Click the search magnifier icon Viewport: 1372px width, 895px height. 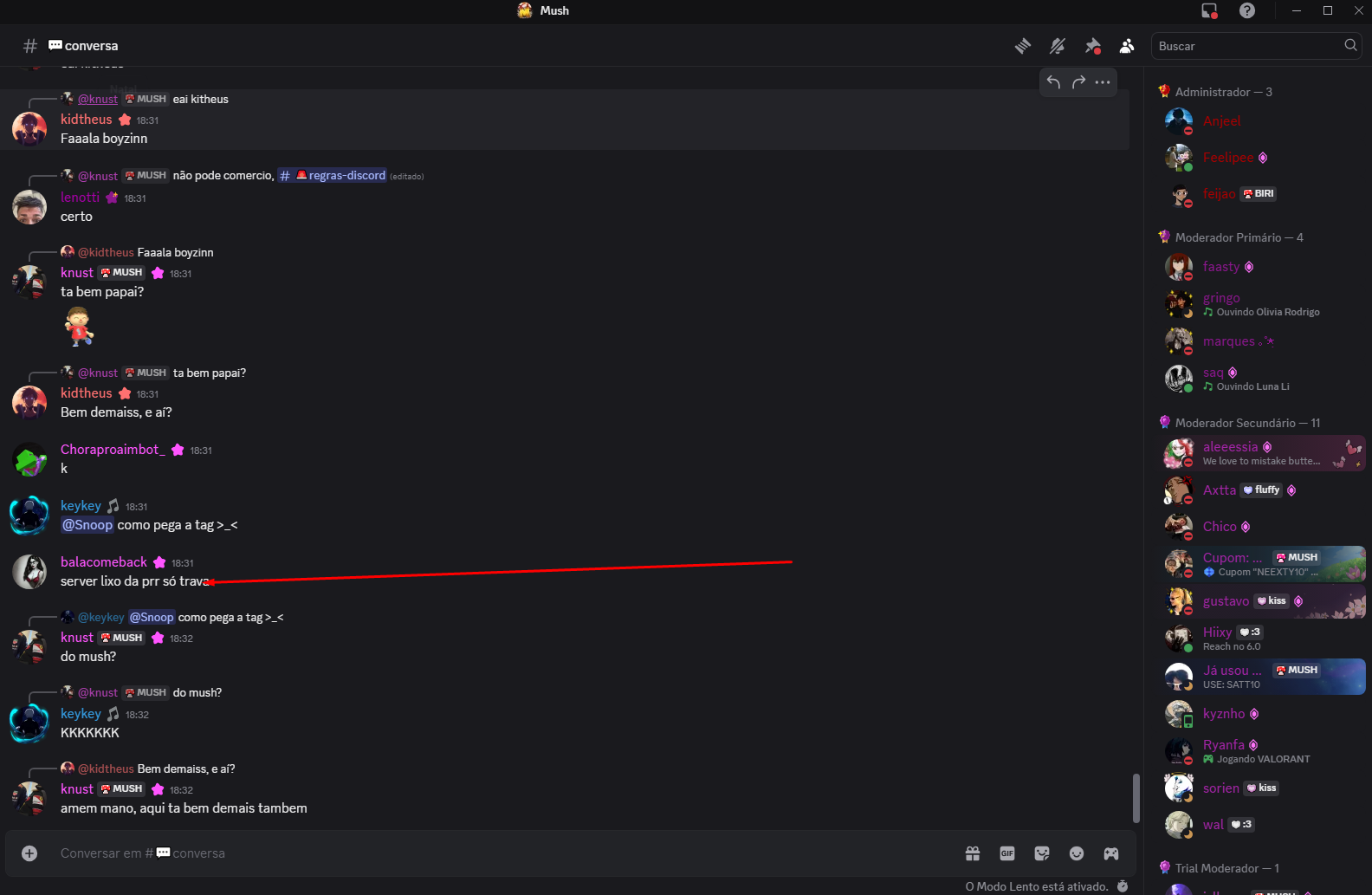(1350, 45)
